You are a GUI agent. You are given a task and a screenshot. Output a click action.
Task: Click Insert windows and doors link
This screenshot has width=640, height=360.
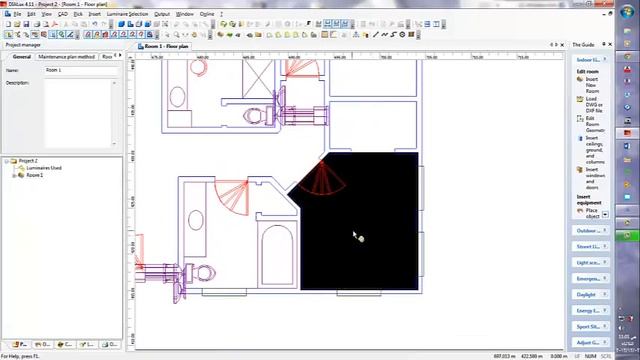coord(595,178)
